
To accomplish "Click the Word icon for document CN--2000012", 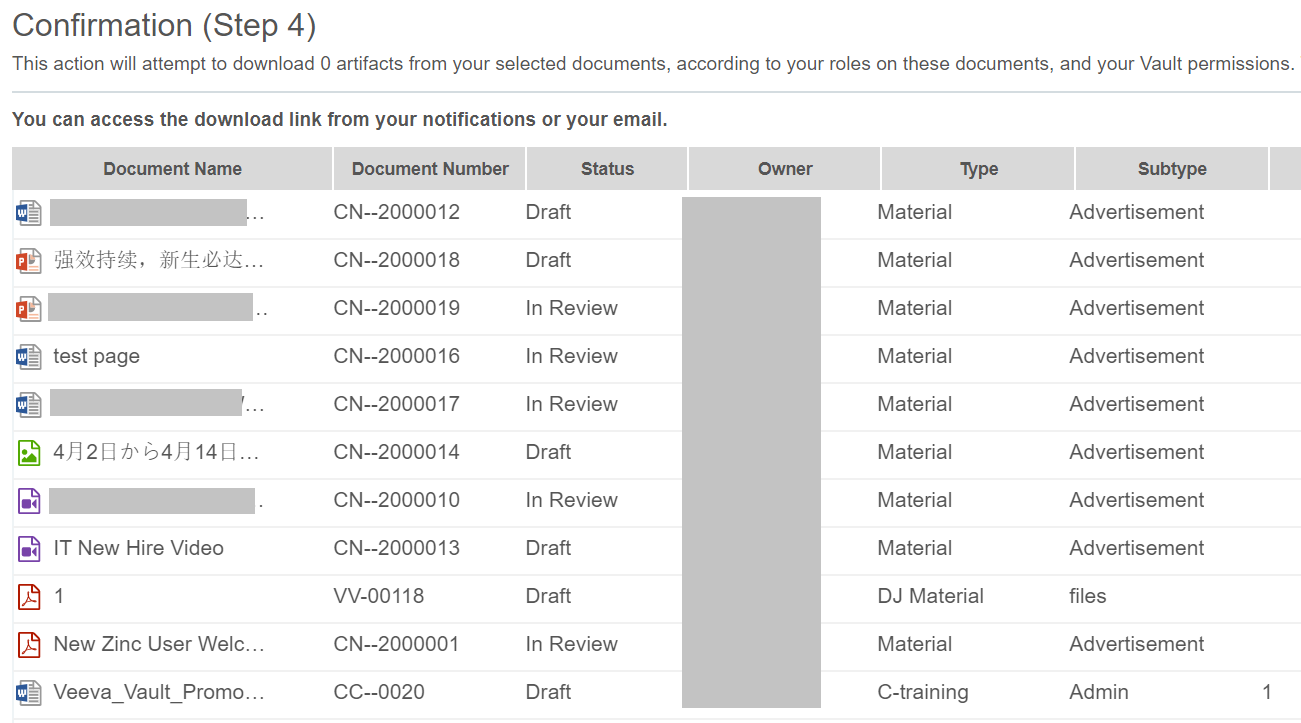I will (x=29, y=213).
